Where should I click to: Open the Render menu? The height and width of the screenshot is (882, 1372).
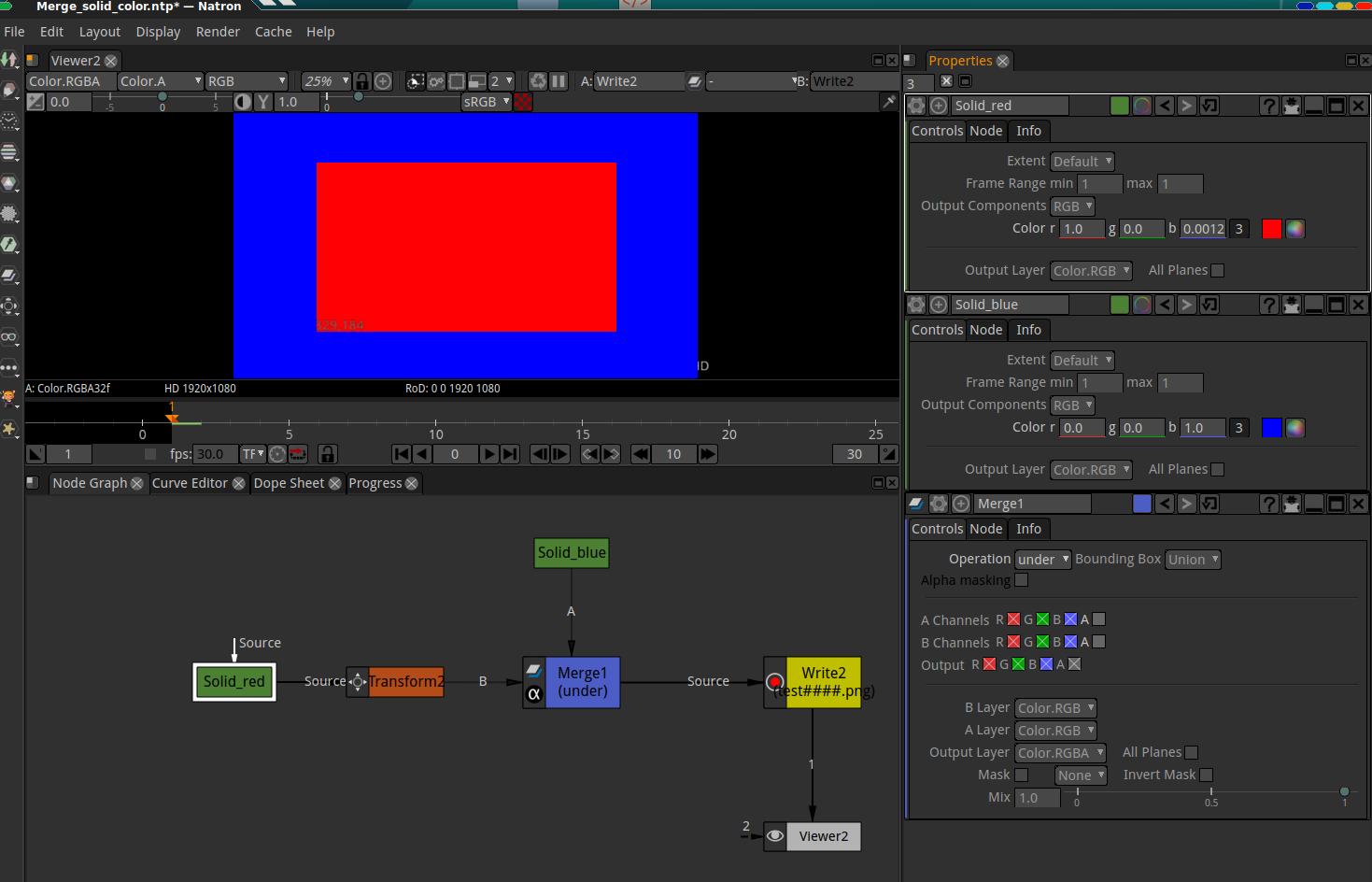[218, 31]
